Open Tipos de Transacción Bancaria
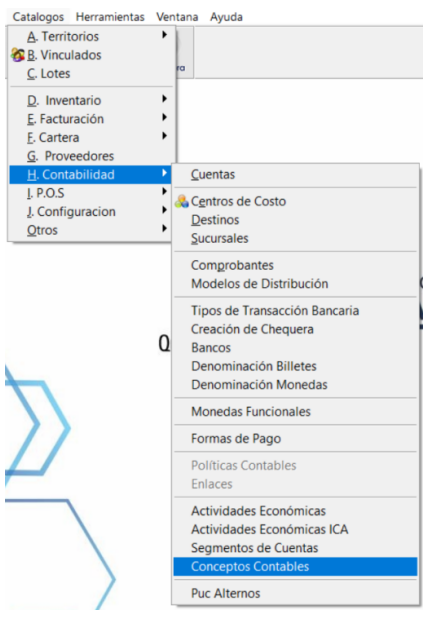433x619 pixels. coord(295,311)
